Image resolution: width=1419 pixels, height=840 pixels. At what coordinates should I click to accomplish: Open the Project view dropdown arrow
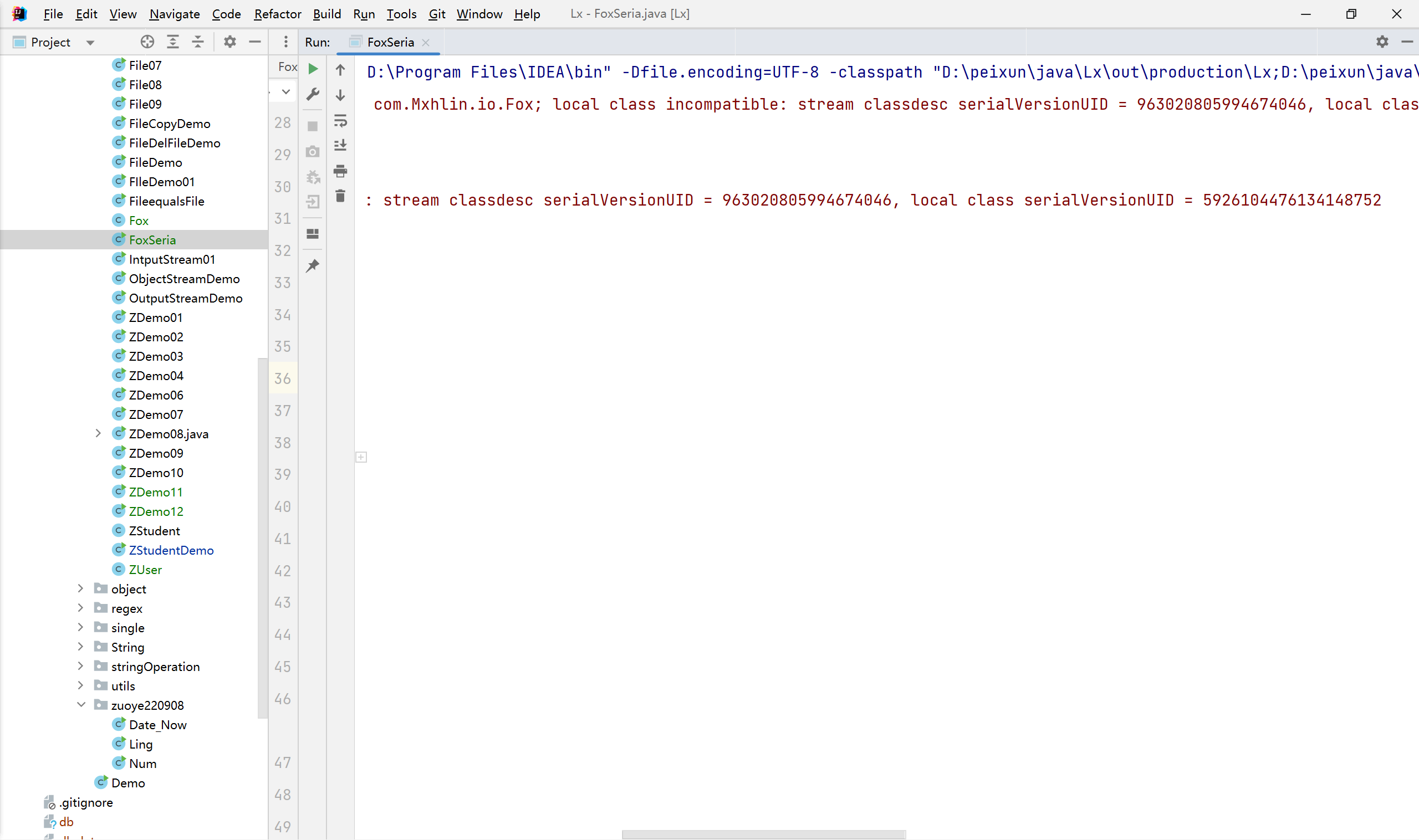point(90,43)
